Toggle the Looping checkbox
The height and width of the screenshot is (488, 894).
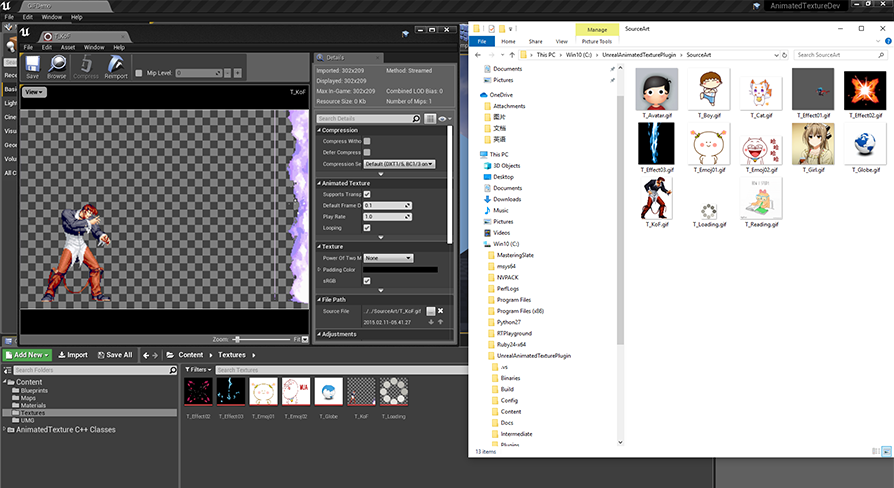(x=367, y=228)
